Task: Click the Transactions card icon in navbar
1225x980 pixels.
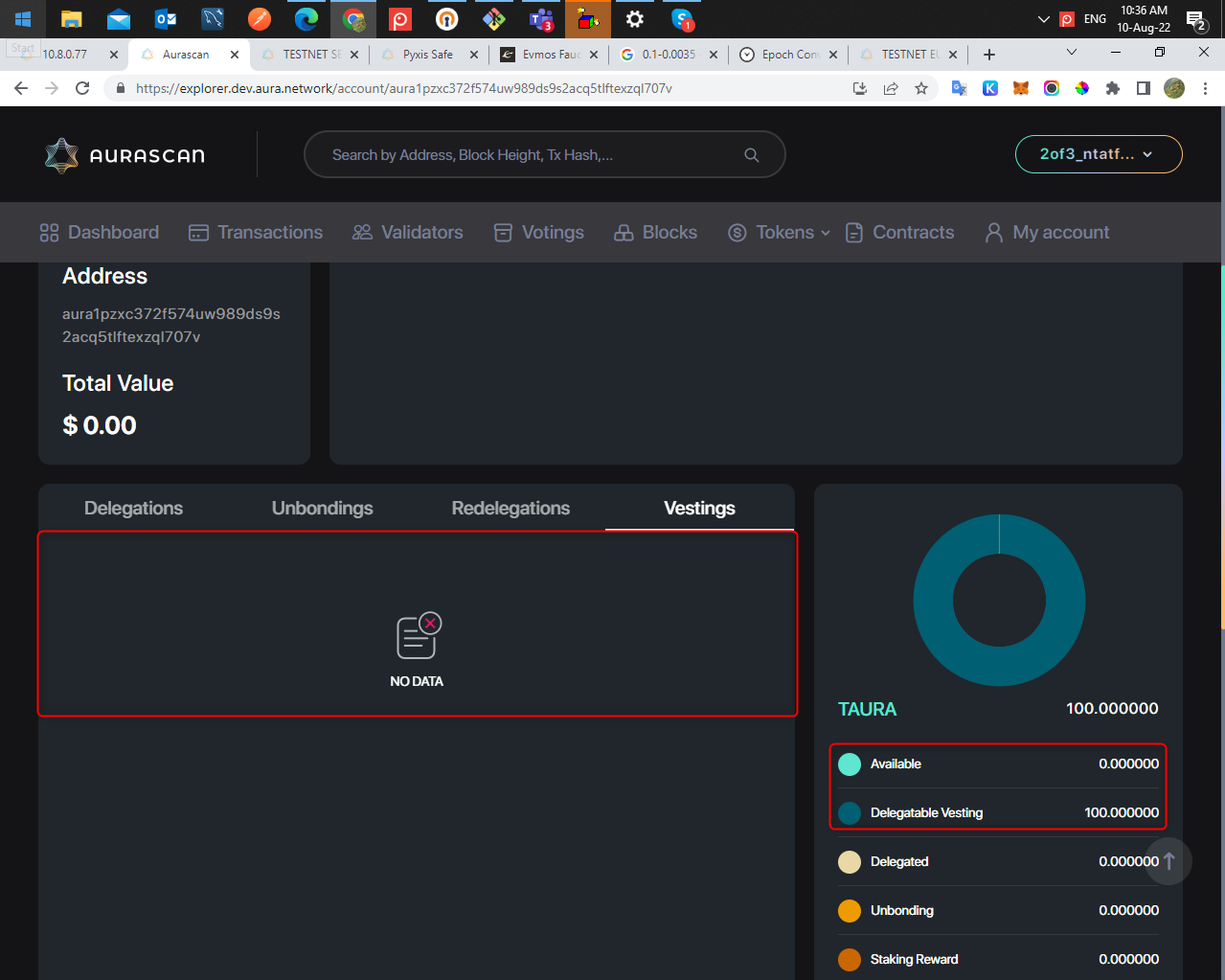Action: click(198, 231)
